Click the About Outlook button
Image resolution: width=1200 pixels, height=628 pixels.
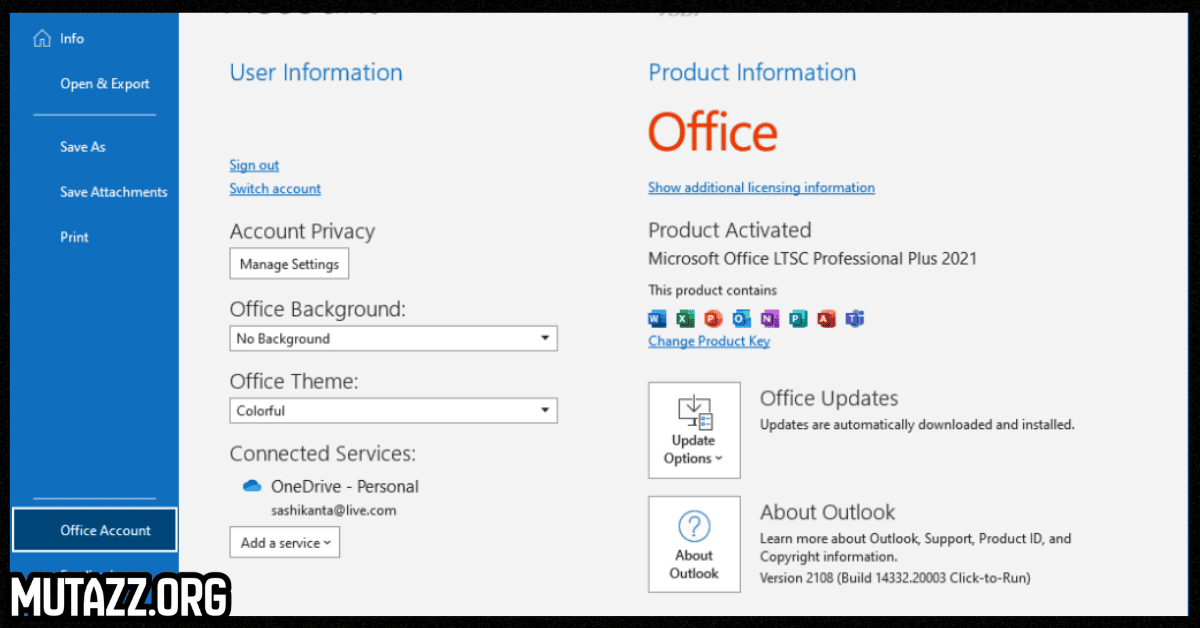694,544
